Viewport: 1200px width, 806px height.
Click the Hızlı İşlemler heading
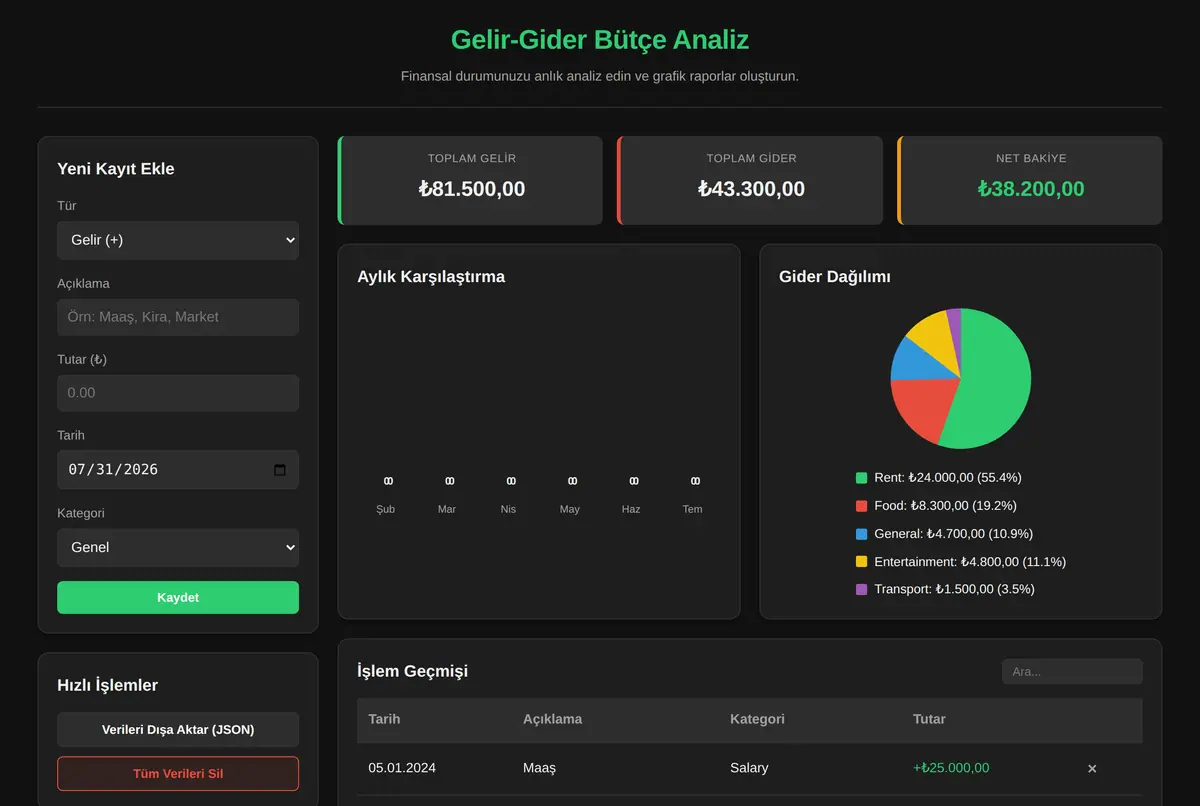(108, 685)
